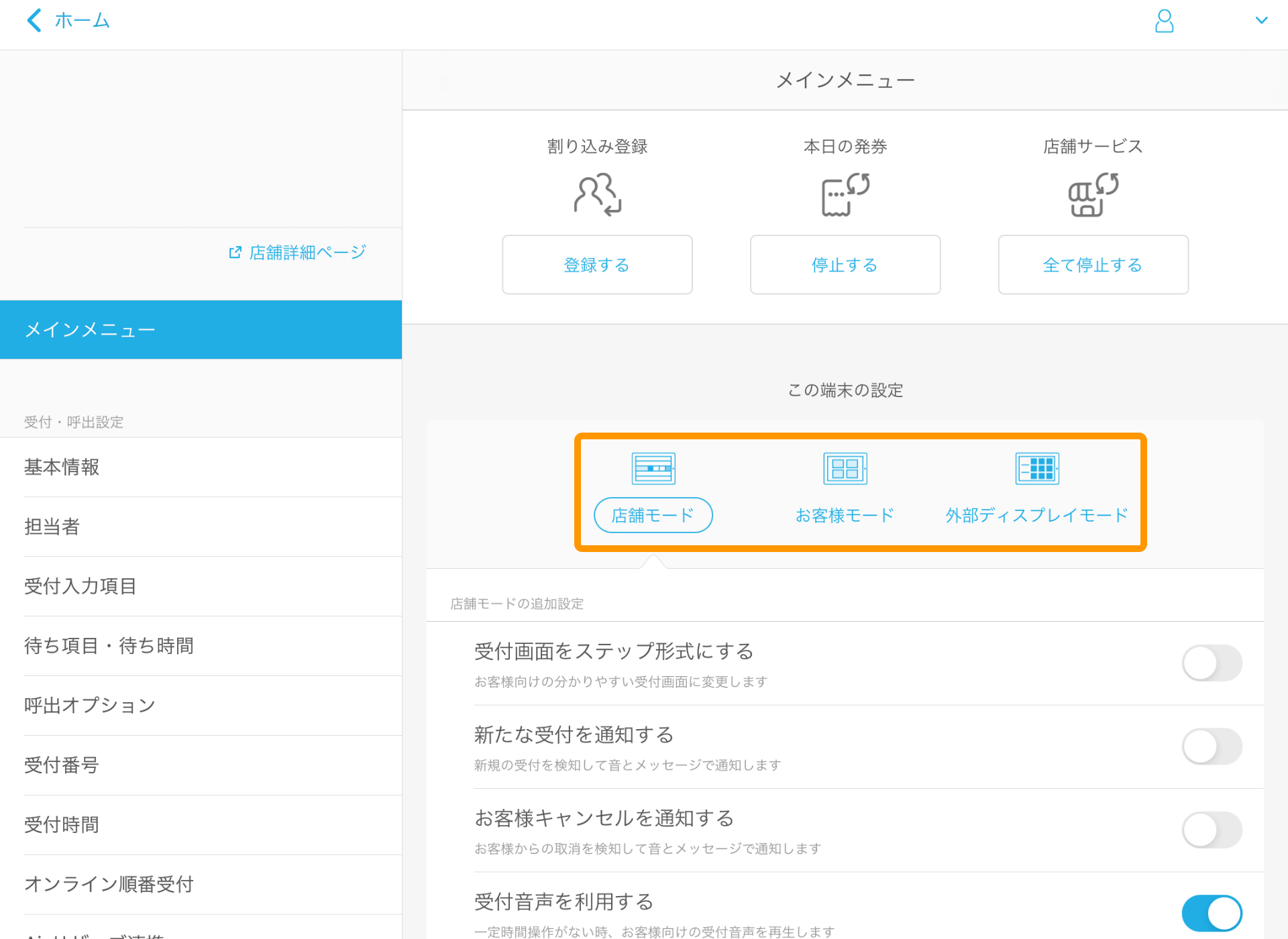
Task: Open 受付入力項目 settings
Action: pyautogui.click(x=80, y=586)
